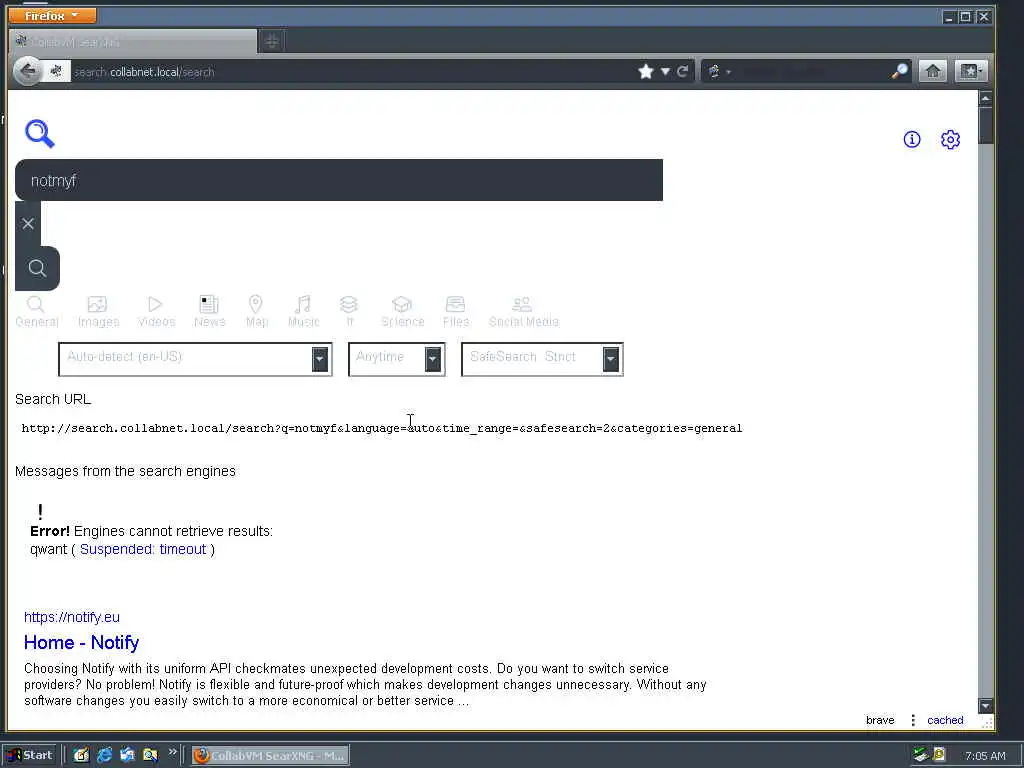
Task: Launch Internet Explorer from quick launch
Action: pyautogui.click(x=104, y=756)
